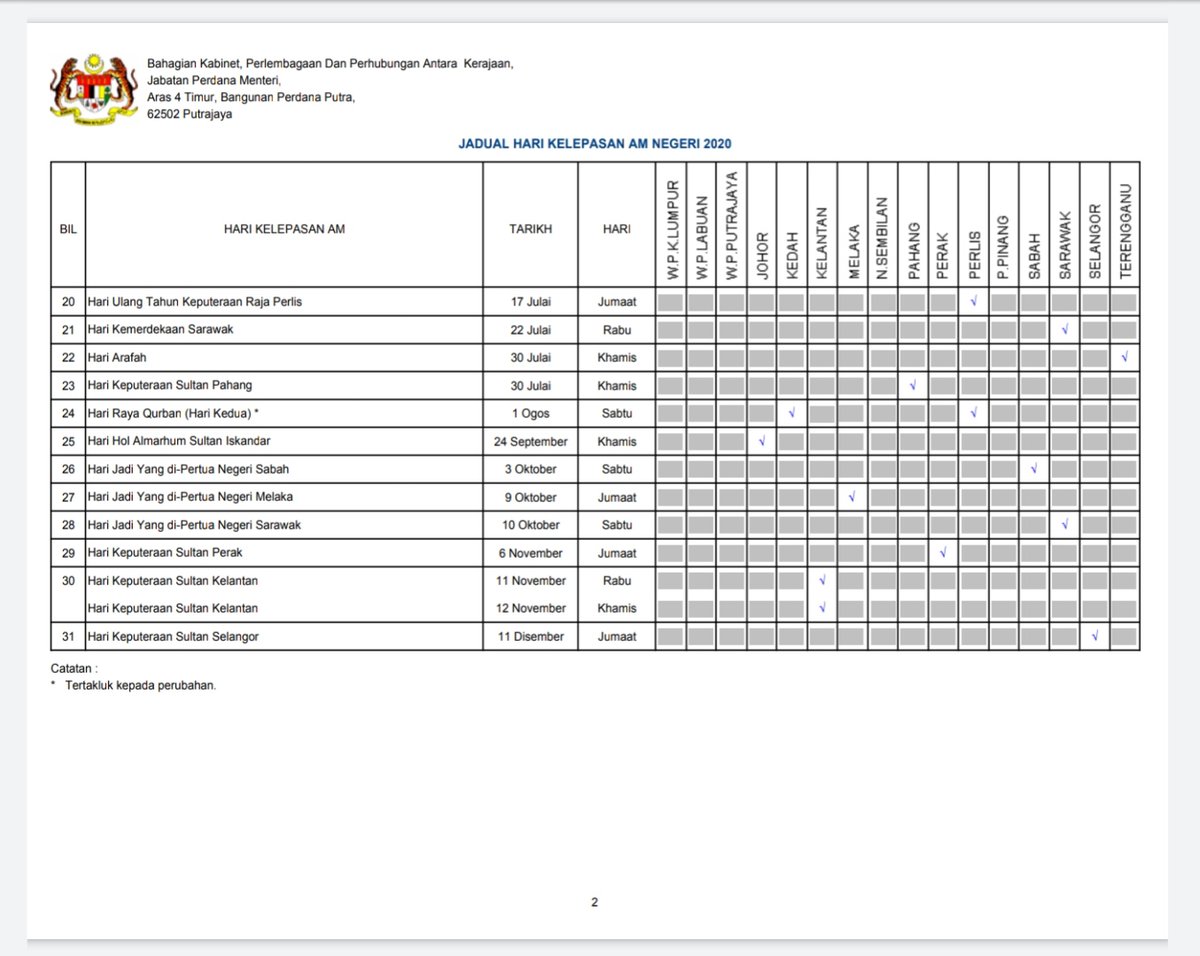Image resolution: width=1200 pixels, height=956 pixels.
Task: Click the Selangor checkmark for 11 Disember
Action: point(1095,637)
